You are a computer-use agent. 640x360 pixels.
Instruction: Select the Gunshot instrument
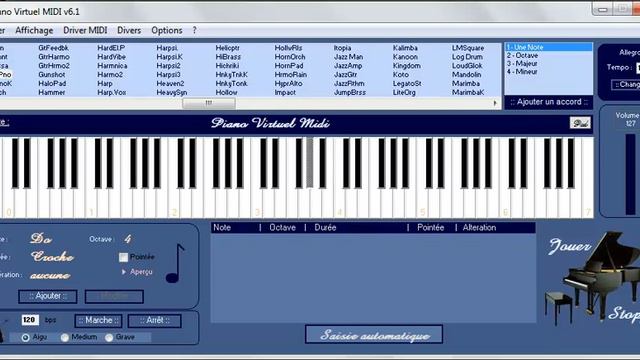pyautogui.click(x=51, y=75)
